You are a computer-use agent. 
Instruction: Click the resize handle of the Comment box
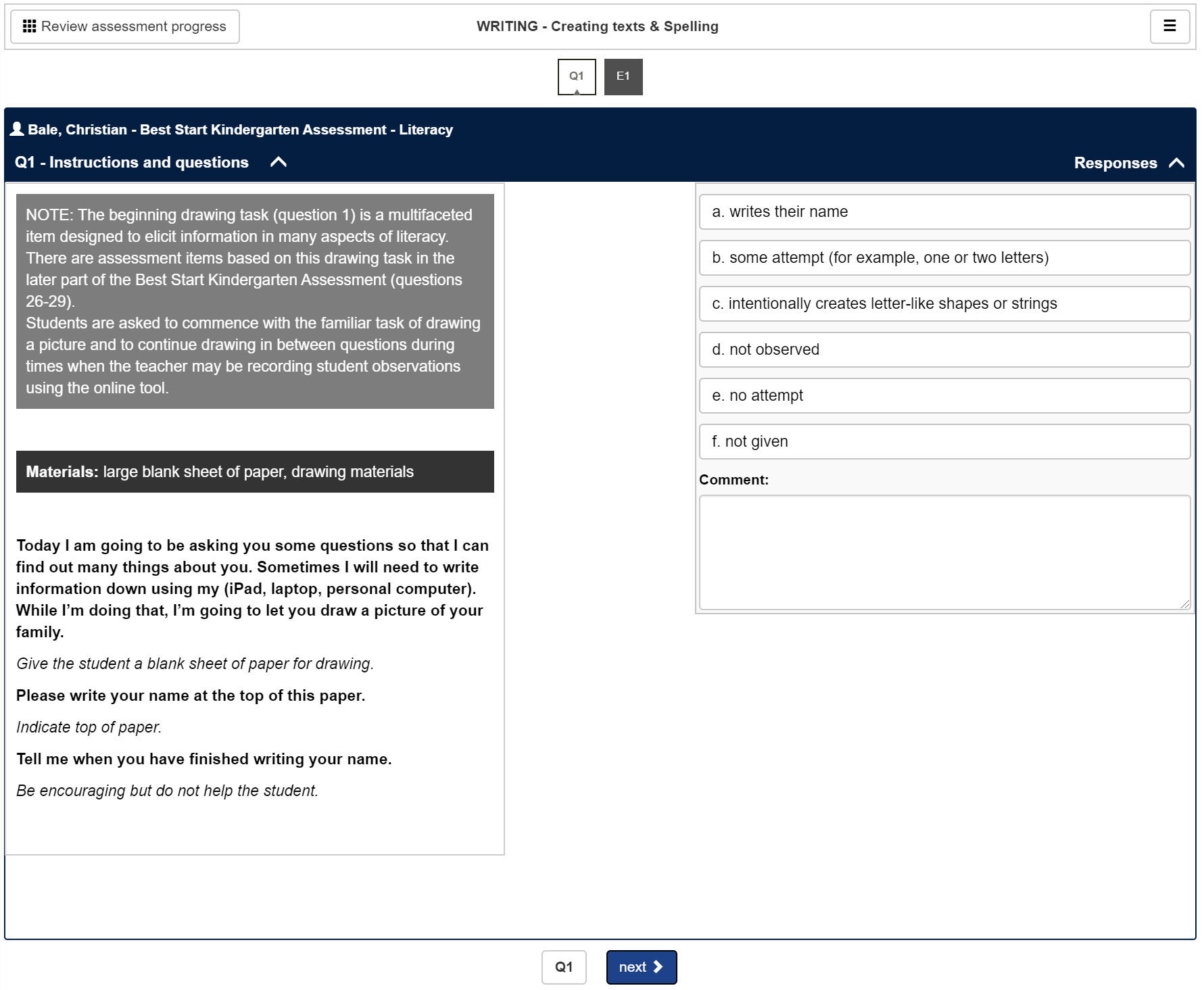1186,603
